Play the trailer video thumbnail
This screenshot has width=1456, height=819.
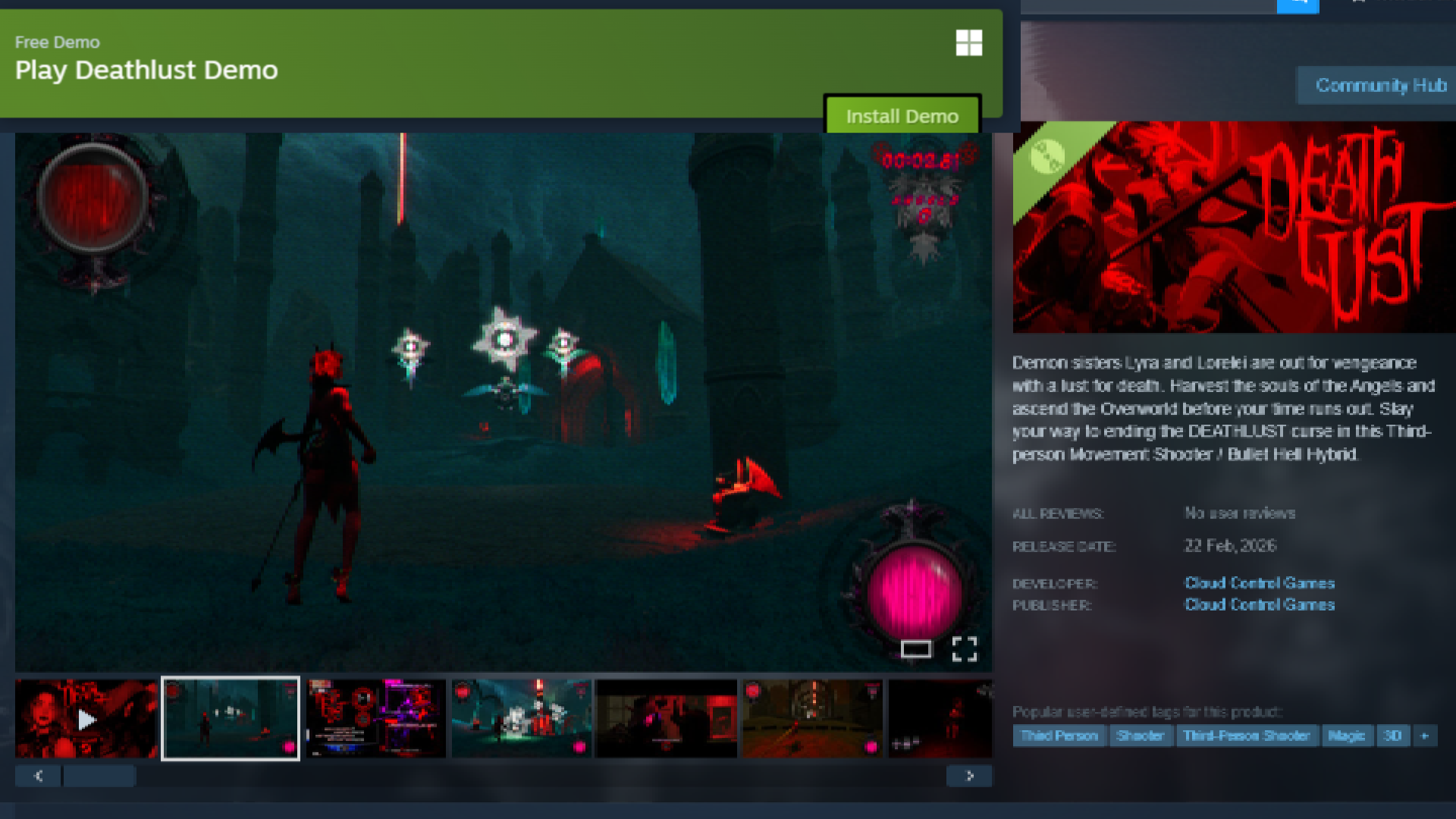click(86, 719)
